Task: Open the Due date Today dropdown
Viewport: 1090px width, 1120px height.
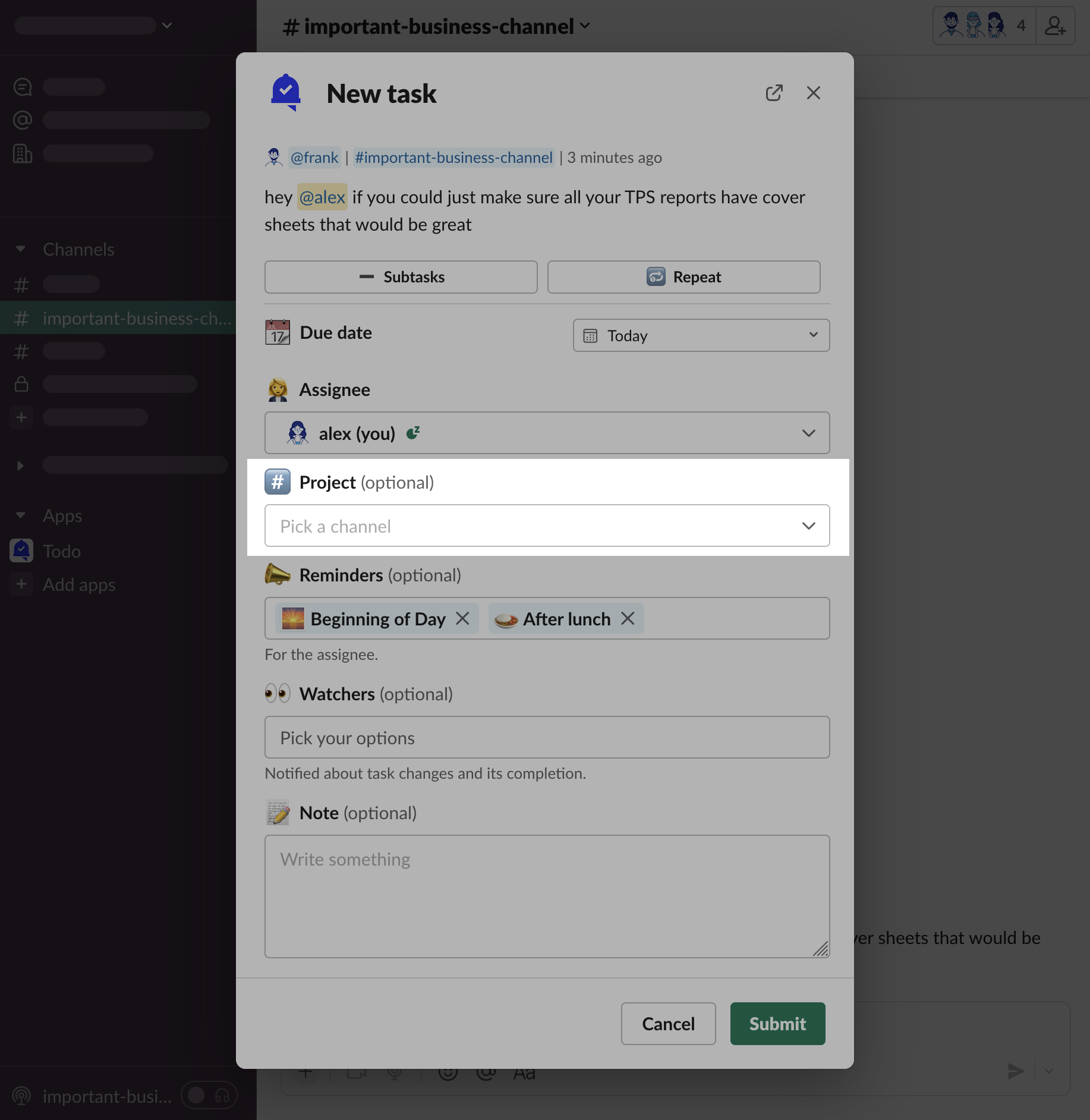Action: click(x=701, y=335)
